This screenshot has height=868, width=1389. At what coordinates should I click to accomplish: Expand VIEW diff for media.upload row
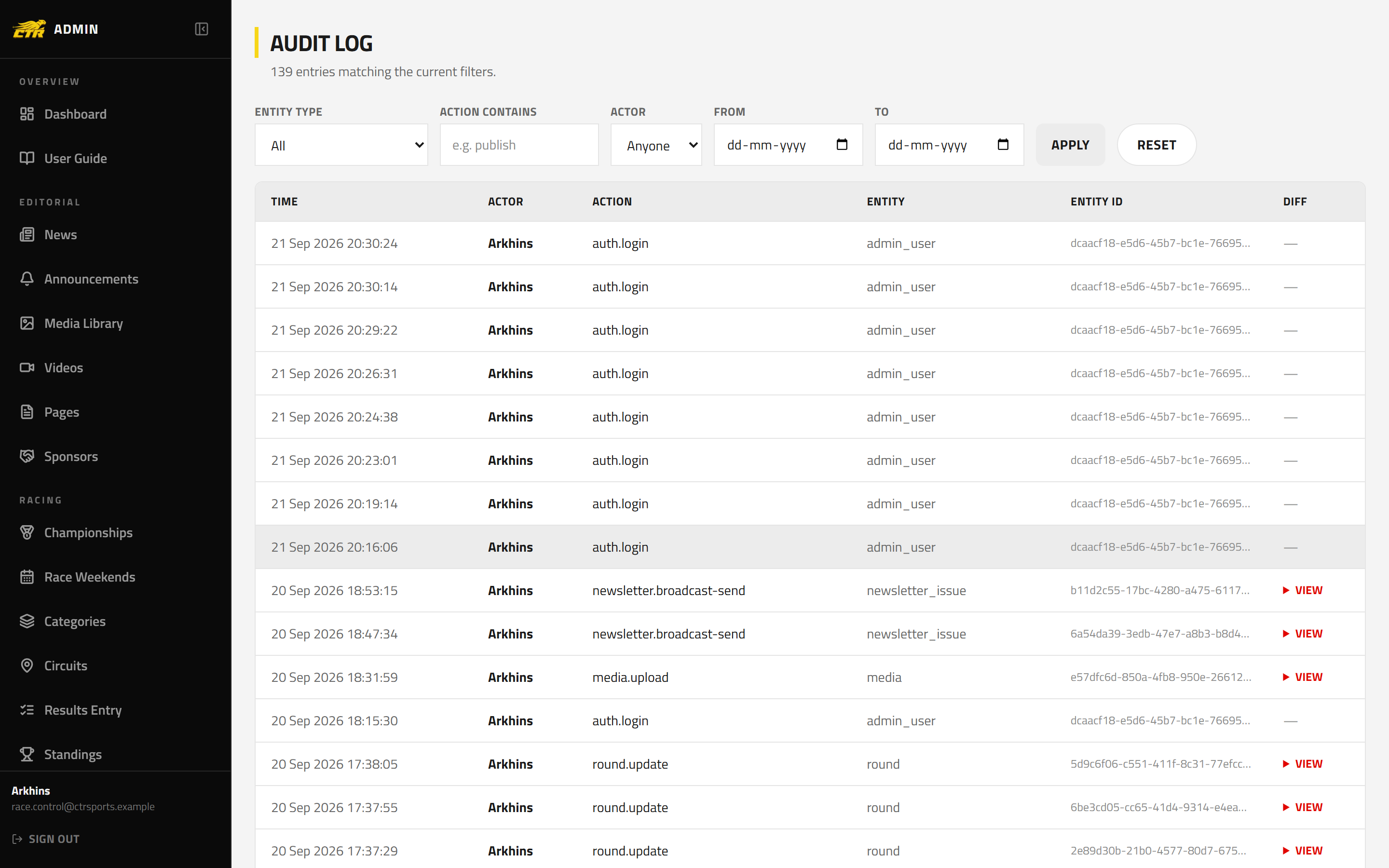1302,678
